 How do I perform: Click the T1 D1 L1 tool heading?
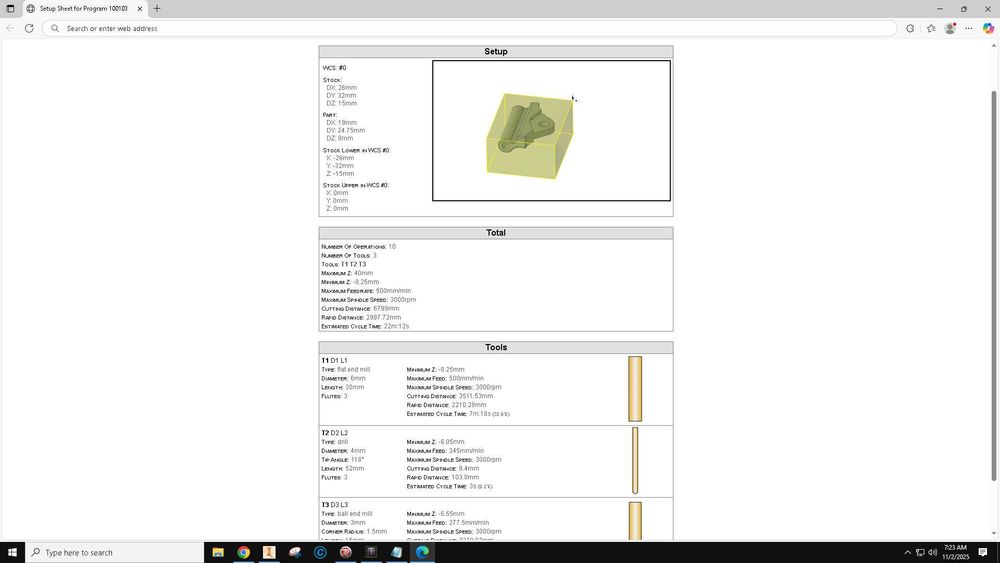(x=334, y=361)
